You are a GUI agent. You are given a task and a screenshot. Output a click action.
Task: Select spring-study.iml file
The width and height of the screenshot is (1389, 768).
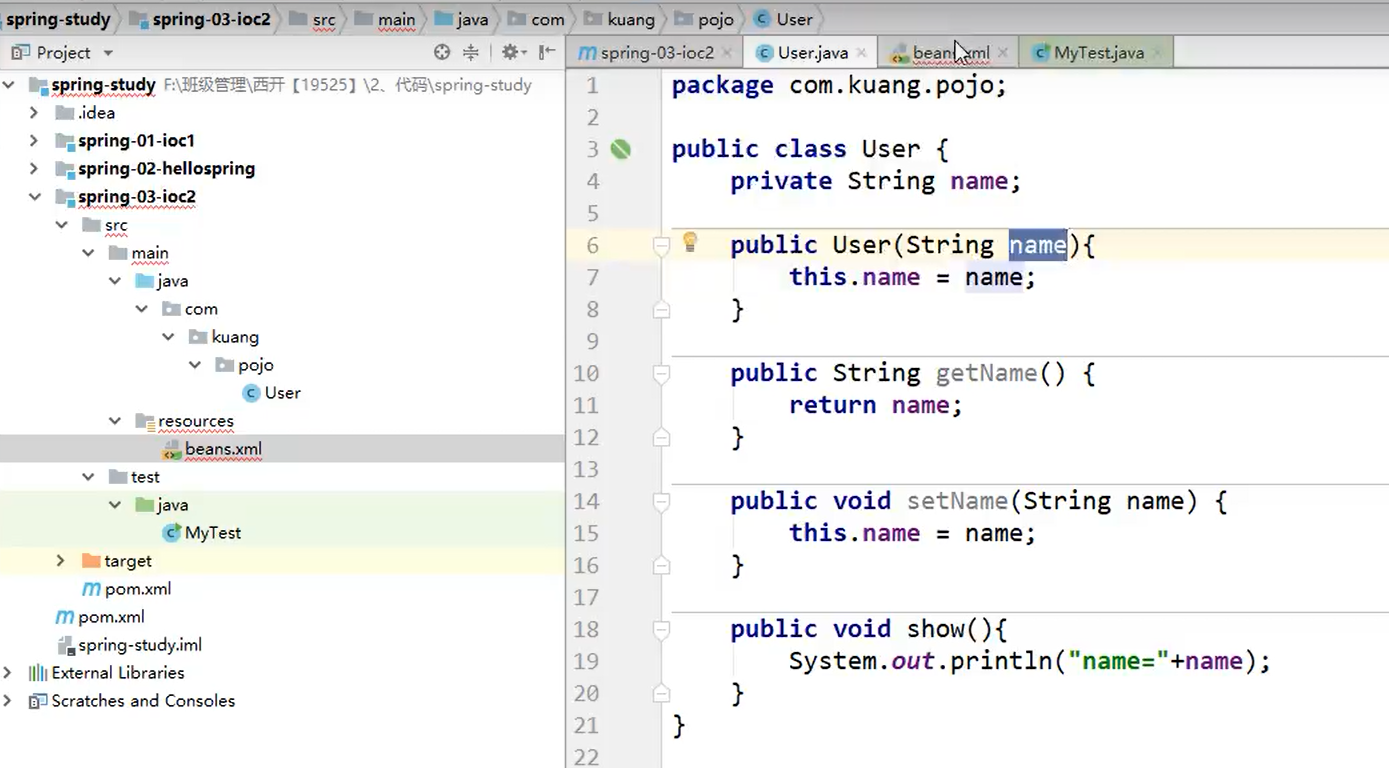tap(130, 645)
